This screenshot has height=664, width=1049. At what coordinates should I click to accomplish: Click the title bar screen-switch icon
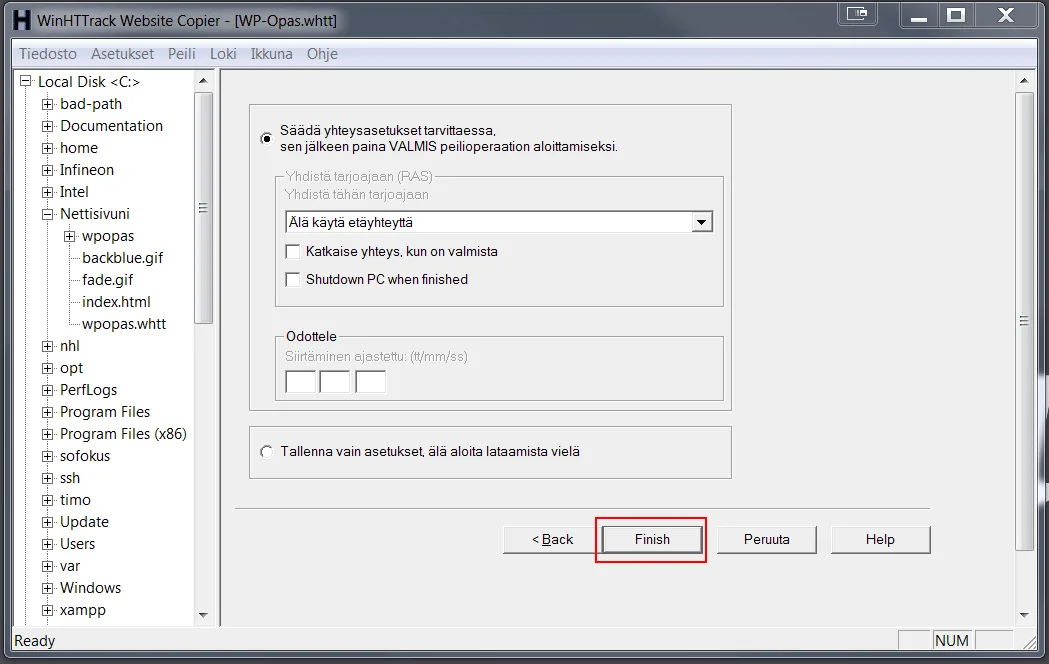click(x=857, y=14)
